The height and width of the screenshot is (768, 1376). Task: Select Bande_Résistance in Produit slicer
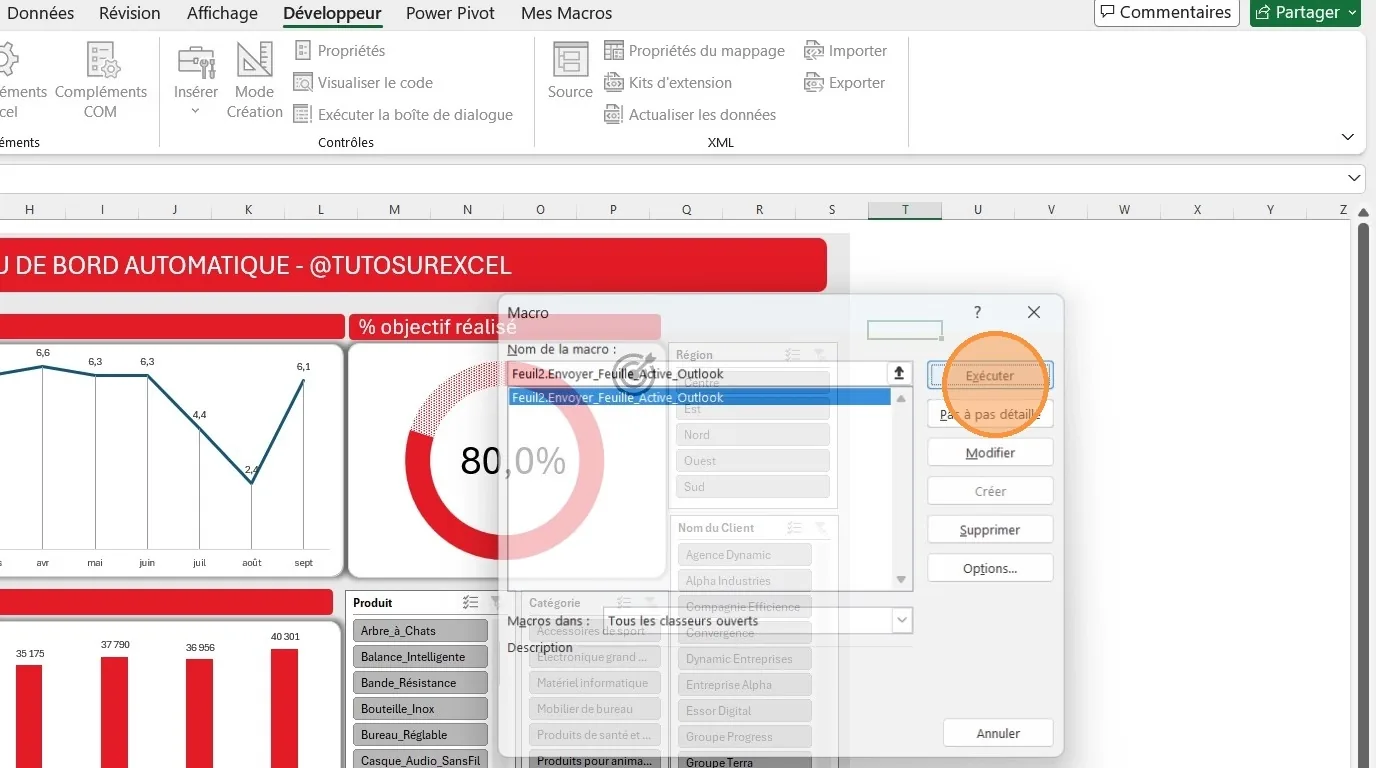click(420, 683)
